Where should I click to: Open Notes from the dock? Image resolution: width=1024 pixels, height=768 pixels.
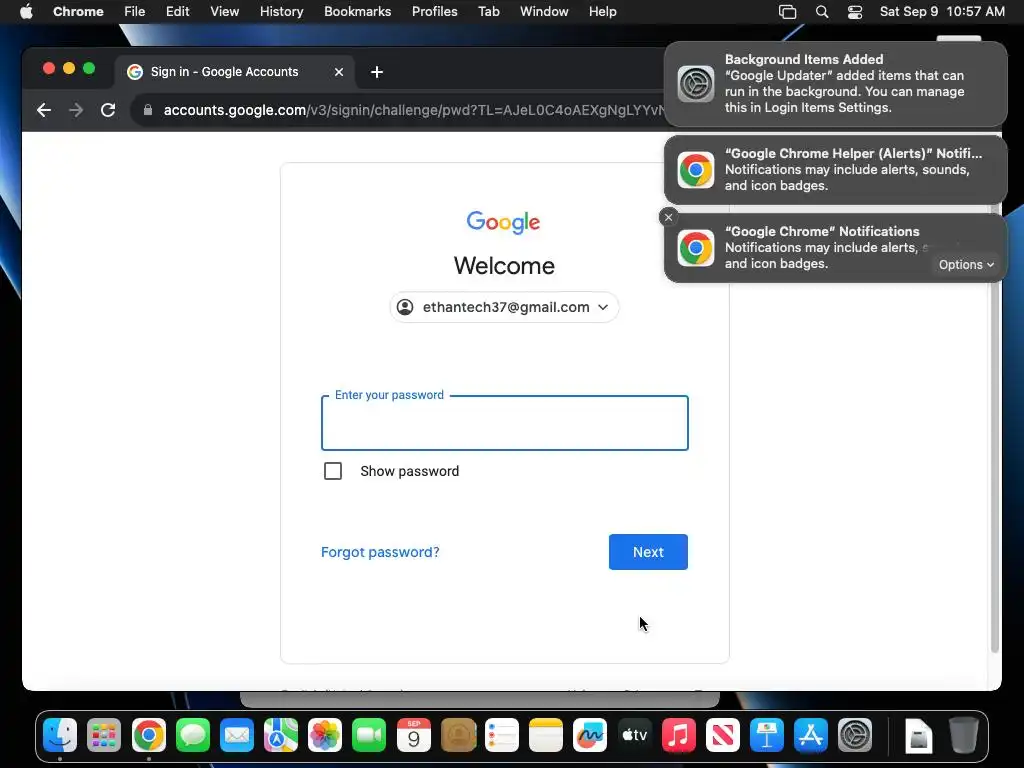click(x=546, y=736)
